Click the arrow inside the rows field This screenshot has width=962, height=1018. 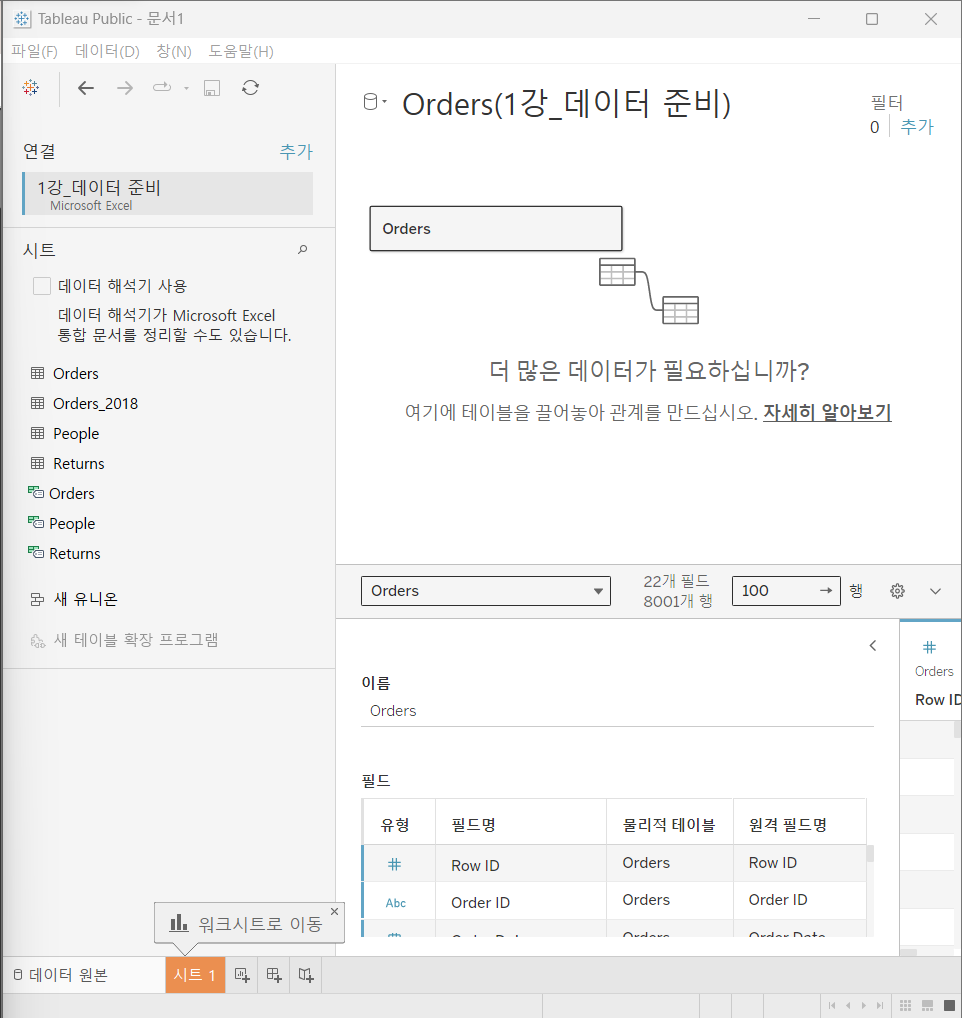click(826, 591)
